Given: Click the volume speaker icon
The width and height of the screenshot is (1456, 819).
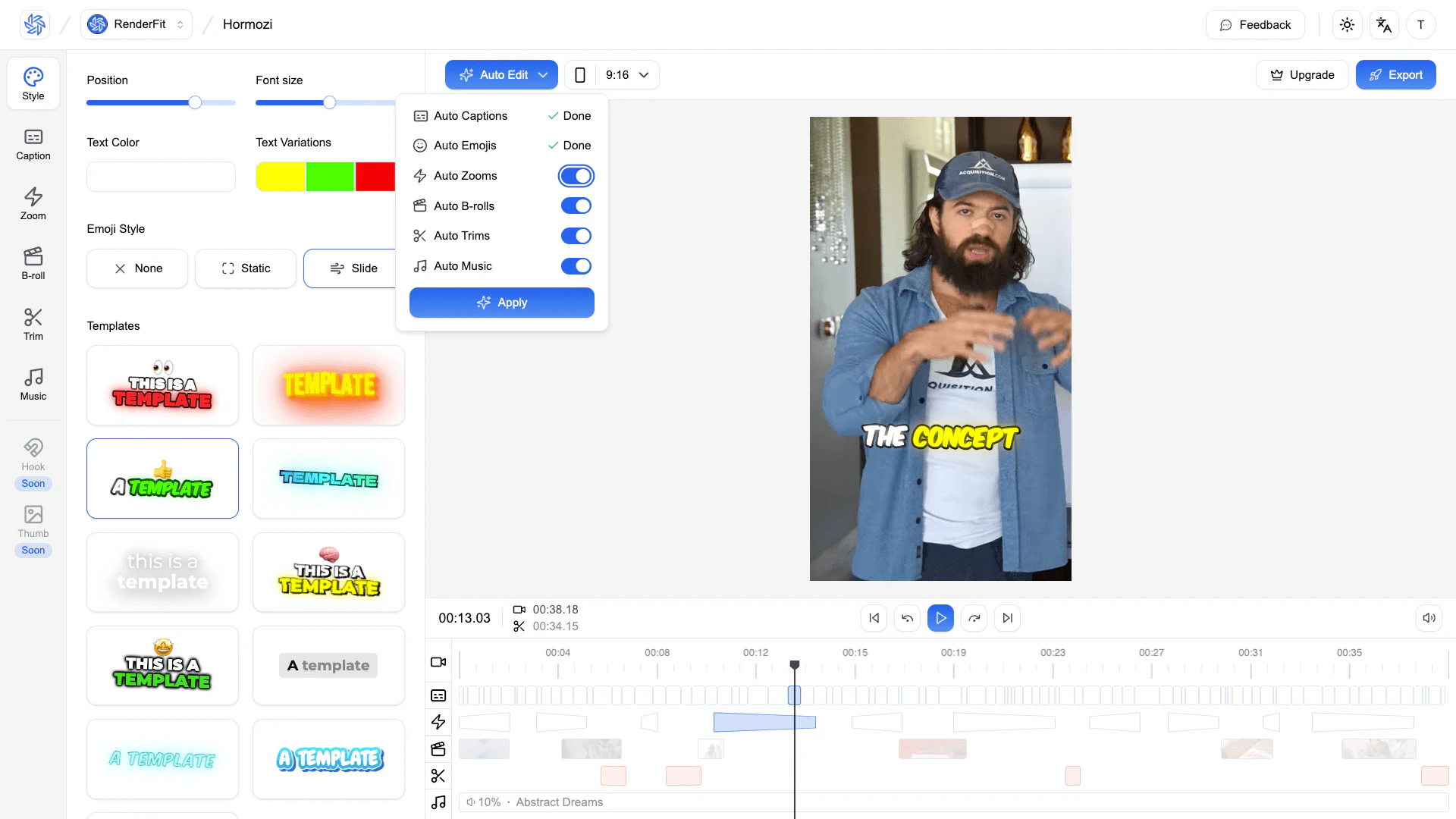Looking at the screenshot, I should coord(1429,618).
